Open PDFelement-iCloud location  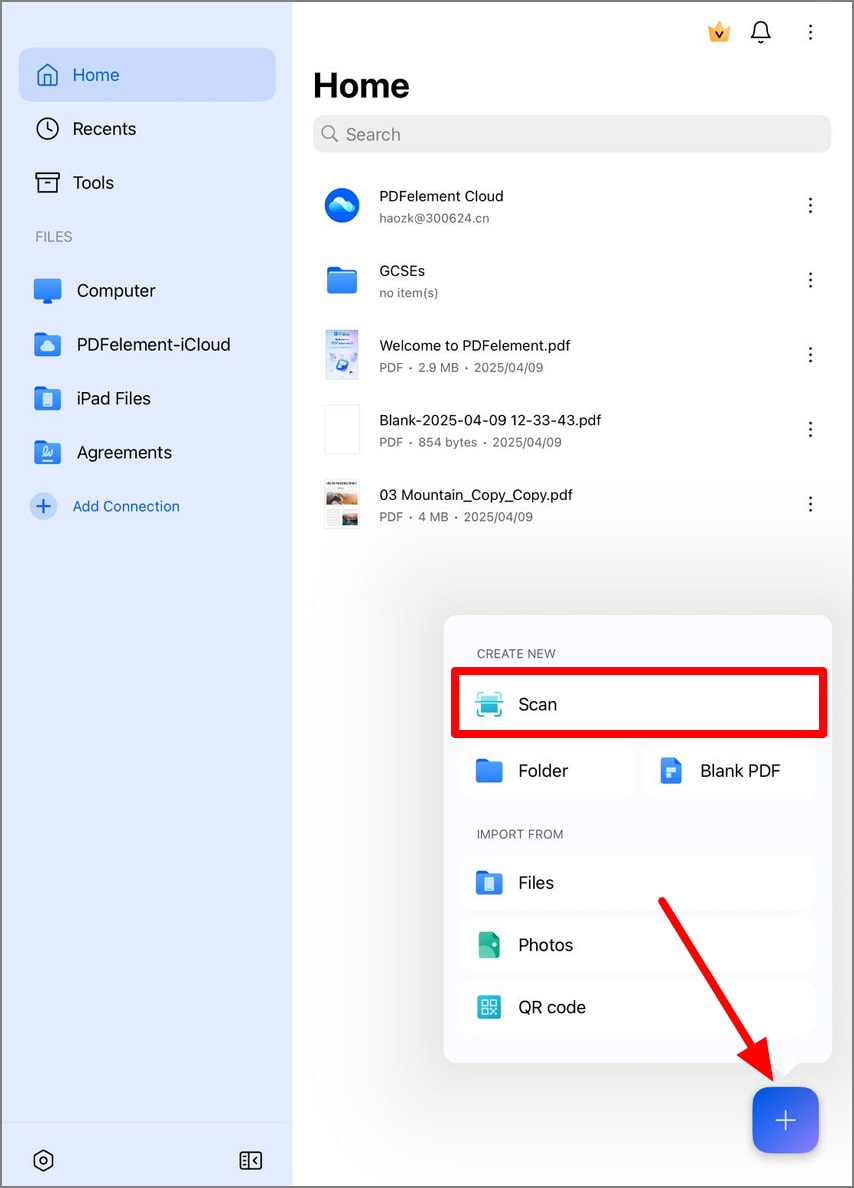click(147, 345)
